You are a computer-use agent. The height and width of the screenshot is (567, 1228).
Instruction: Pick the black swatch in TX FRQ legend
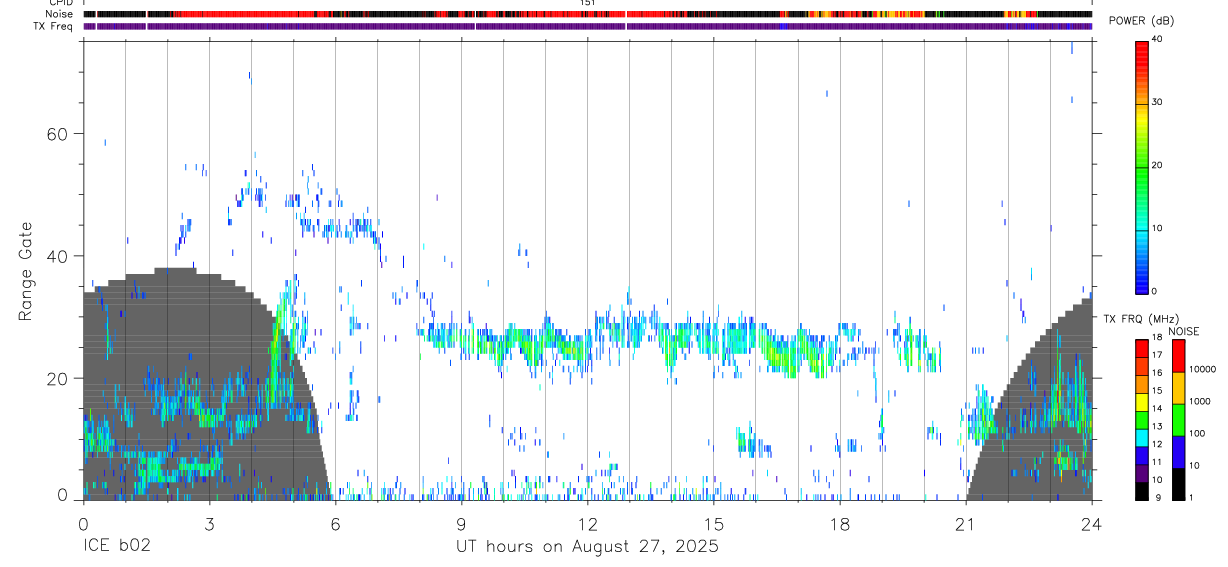pyautogui.click(x=1142, y=491)
